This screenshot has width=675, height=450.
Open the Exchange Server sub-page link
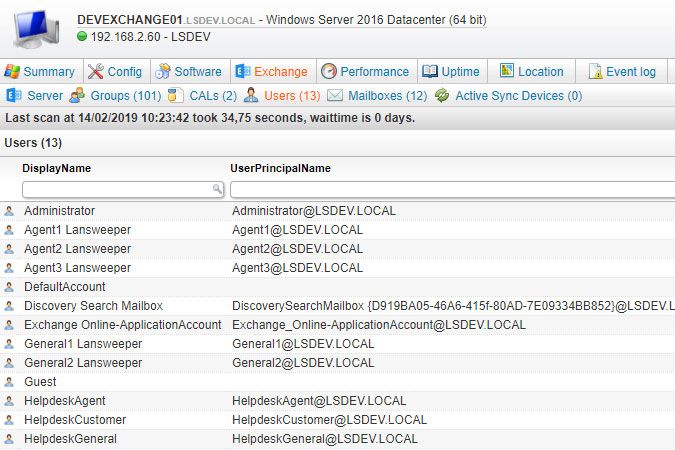coord(36,96)
